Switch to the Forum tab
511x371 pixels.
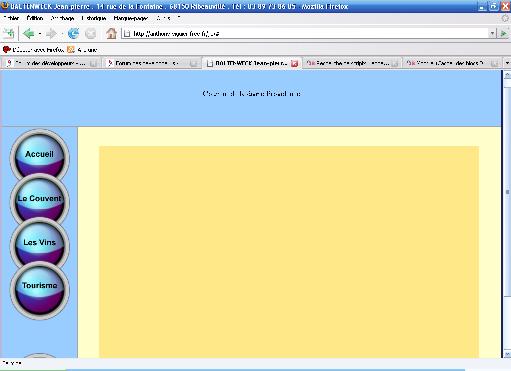[x=151, y=63]
